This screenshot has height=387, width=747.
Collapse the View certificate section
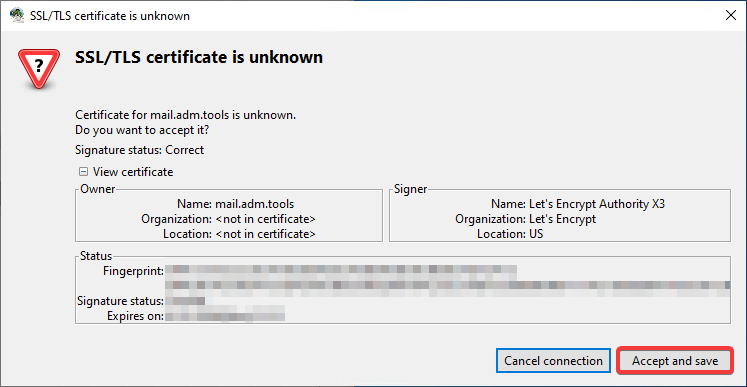click(x=83, y=172)
